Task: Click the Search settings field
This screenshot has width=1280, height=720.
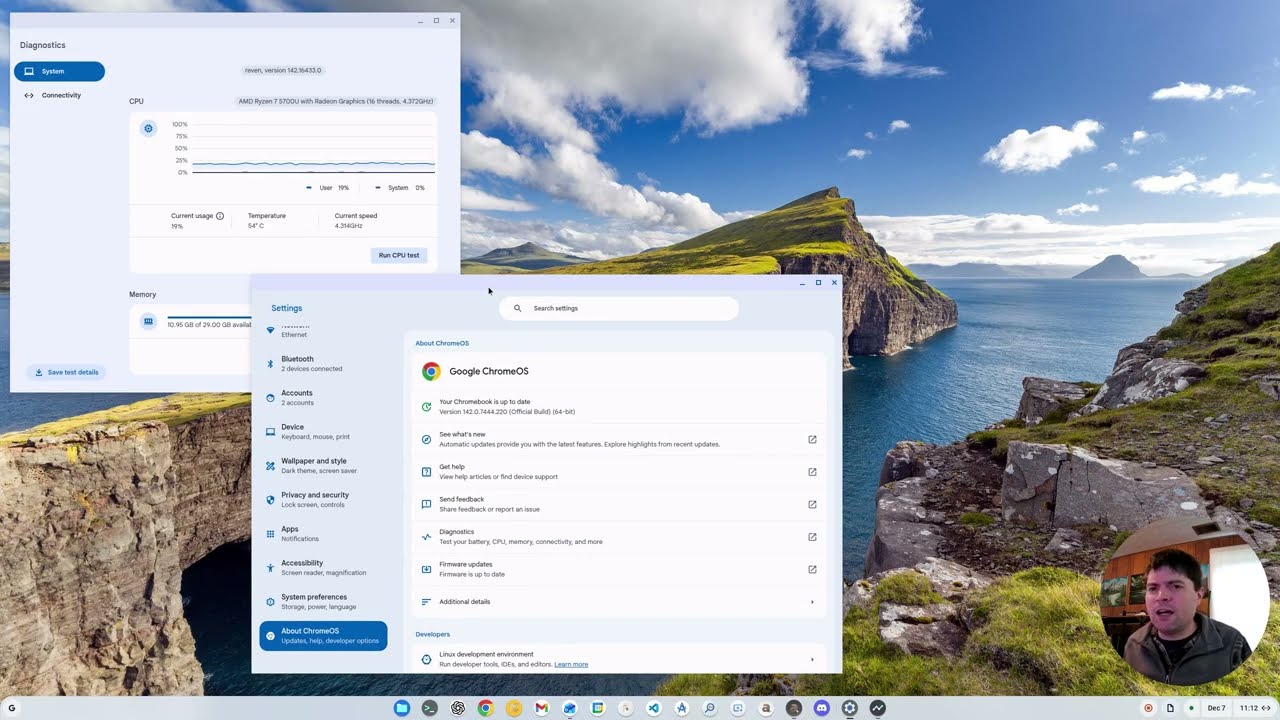Action: [619, 308]
